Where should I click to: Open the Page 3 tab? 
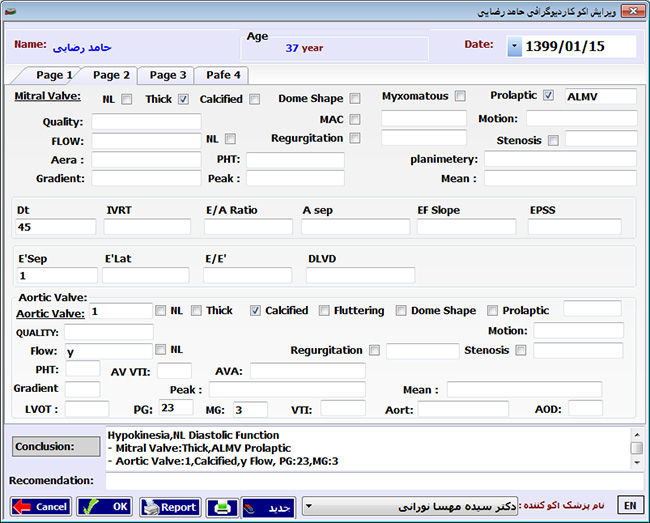(x=167, y=75)
